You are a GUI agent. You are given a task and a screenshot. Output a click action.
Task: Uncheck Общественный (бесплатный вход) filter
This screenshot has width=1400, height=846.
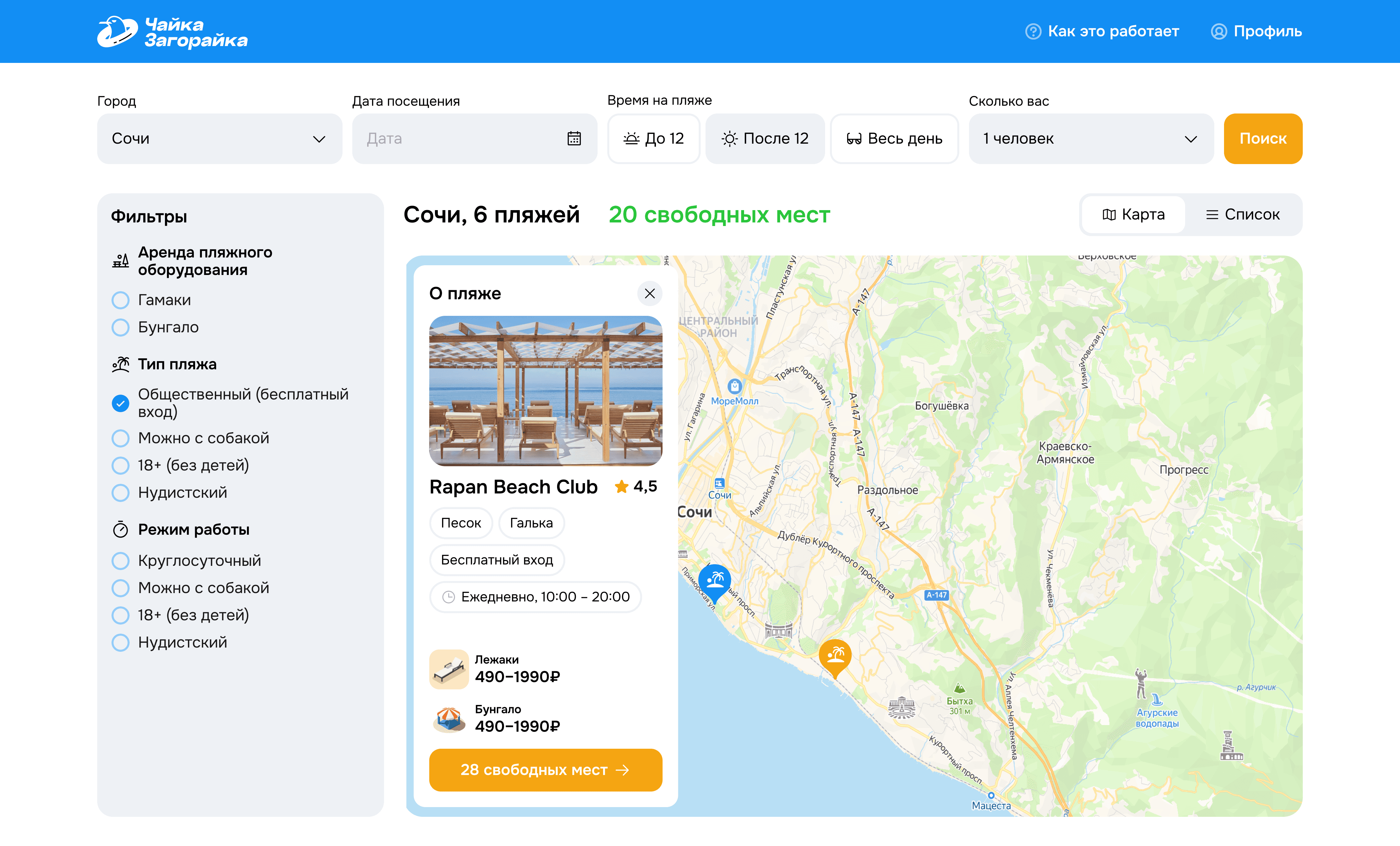tap(121, 403)
